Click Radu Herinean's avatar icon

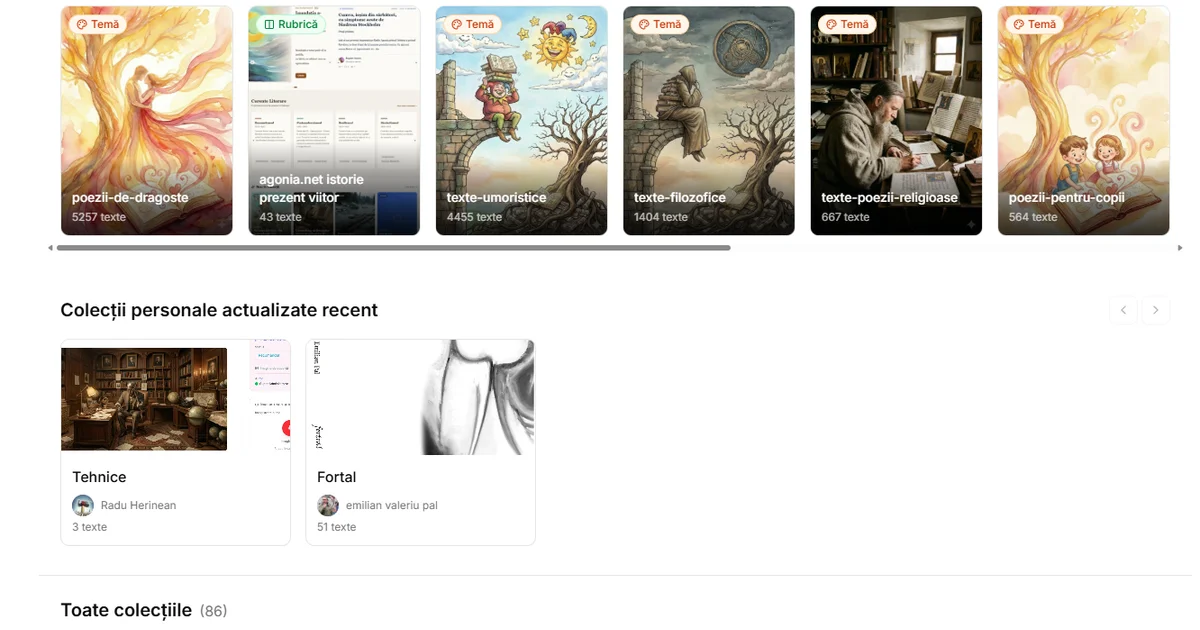coord(83,505)
